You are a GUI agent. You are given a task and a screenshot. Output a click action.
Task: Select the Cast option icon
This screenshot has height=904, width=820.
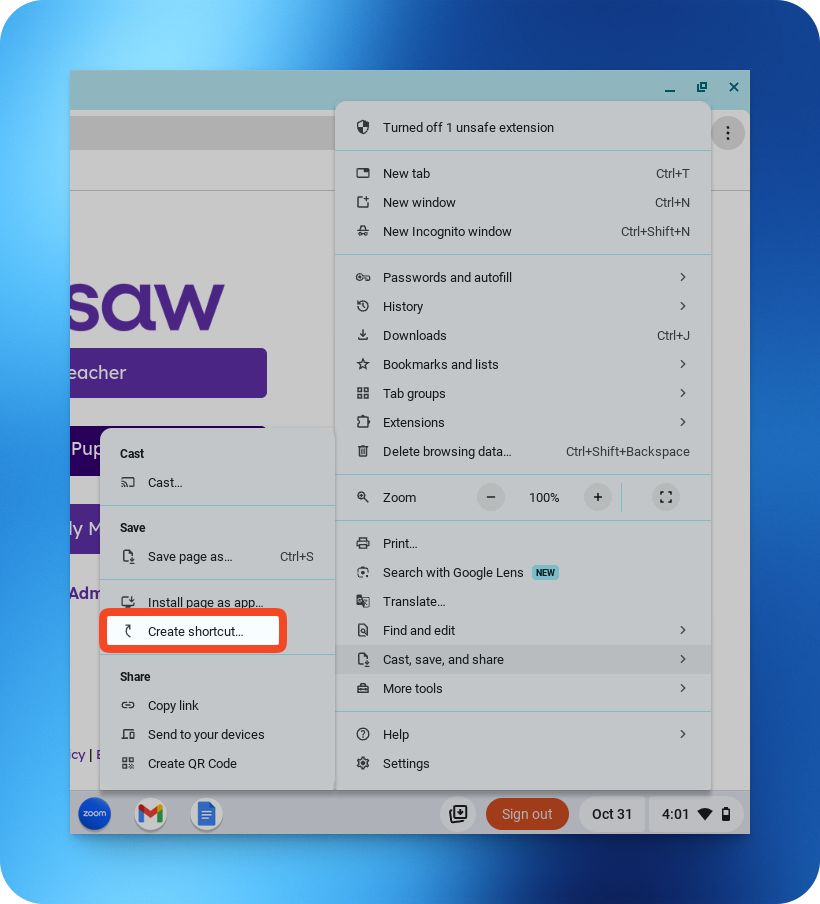(x=130, y=482)
